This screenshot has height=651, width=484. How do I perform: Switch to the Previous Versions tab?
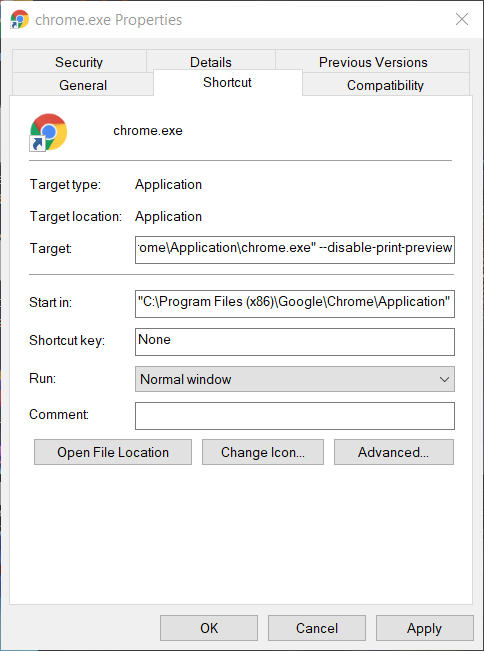pos(373,62)
